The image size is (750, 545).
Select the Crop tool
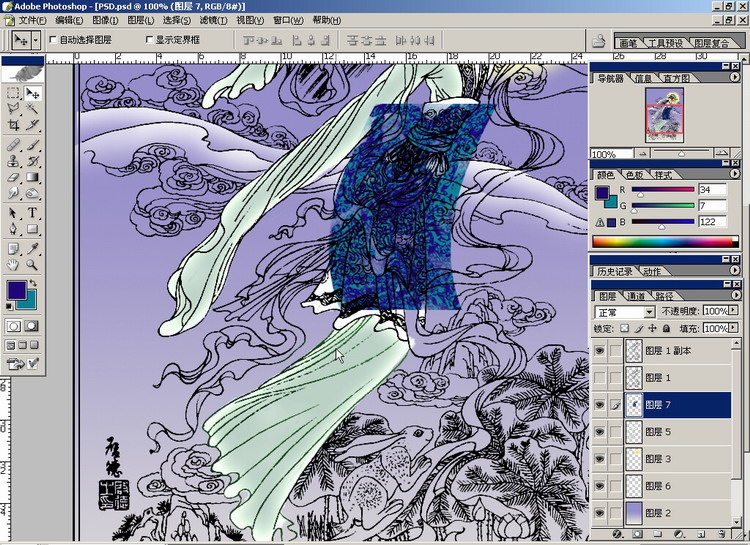click(x=13, y=125)
